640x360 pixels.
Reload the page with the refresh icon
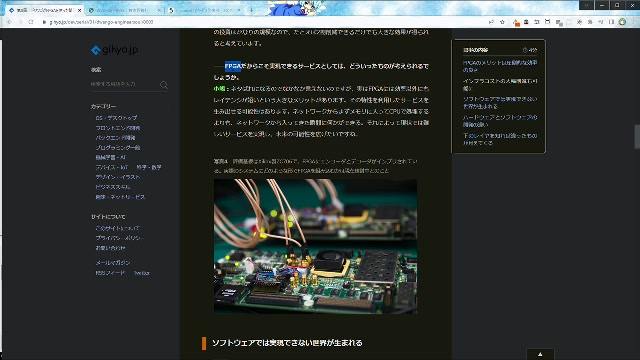[31, 22]
